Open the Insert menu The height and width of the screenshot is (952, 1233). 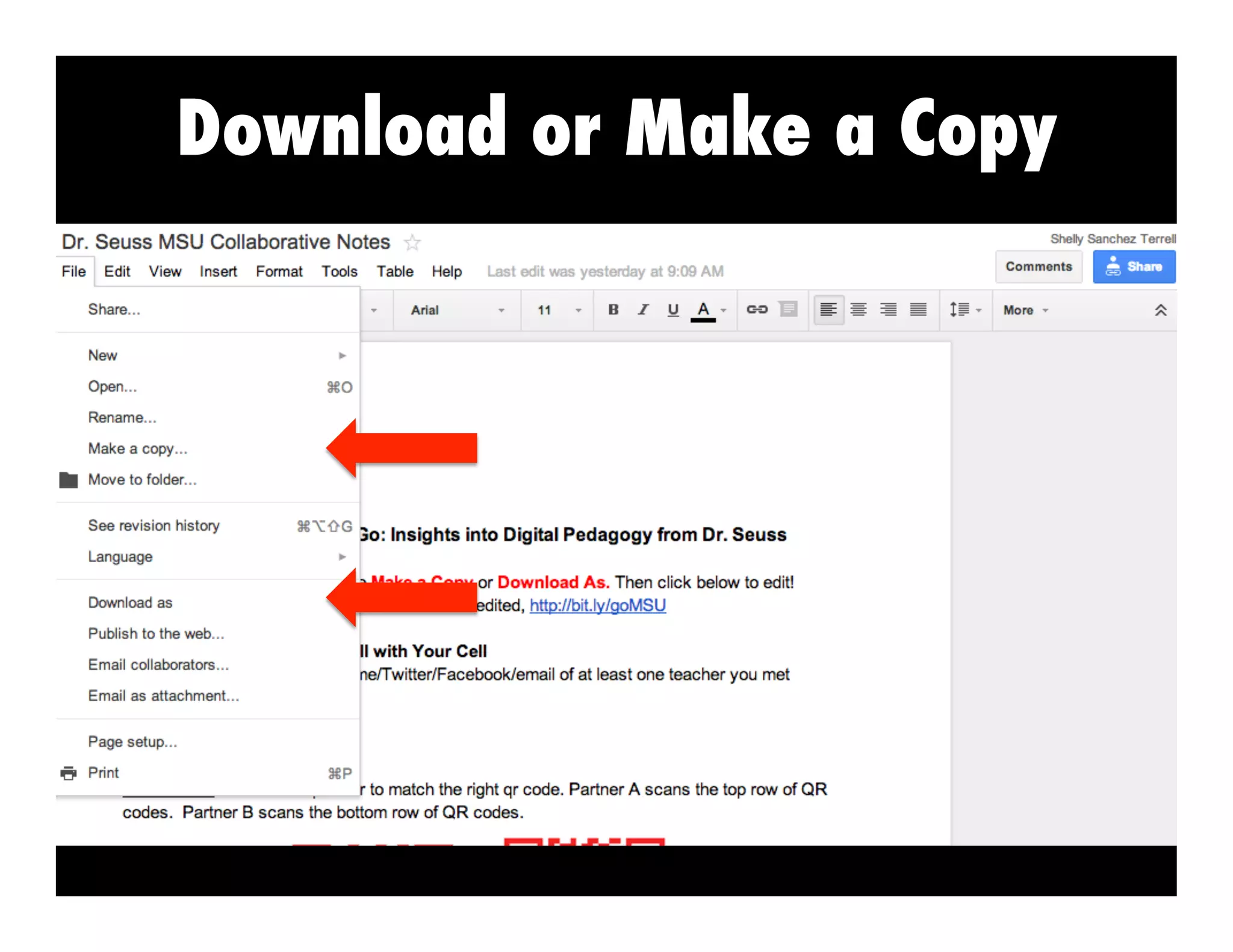click(x=218, y=272)
